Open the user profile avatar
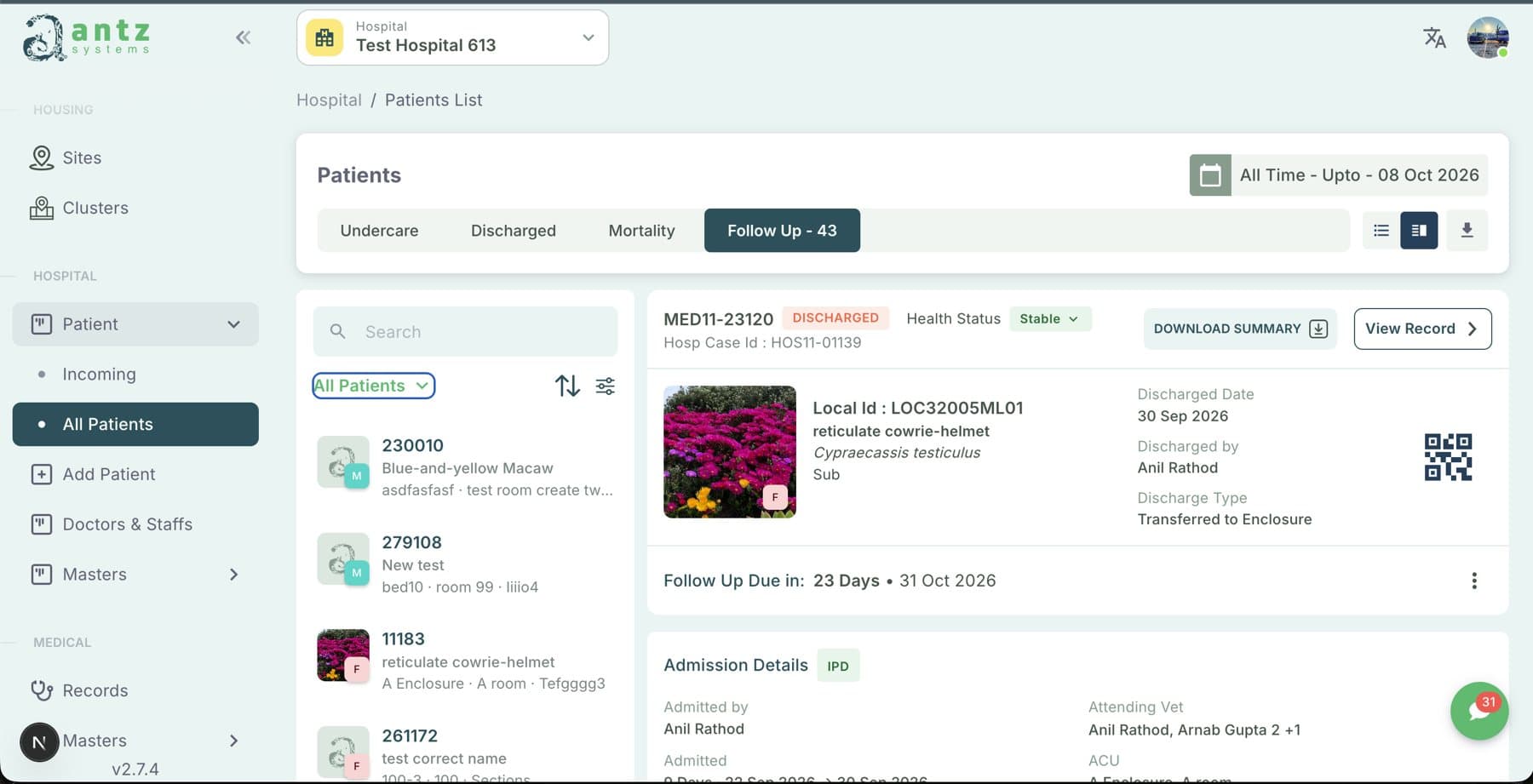 (1488, 37)
